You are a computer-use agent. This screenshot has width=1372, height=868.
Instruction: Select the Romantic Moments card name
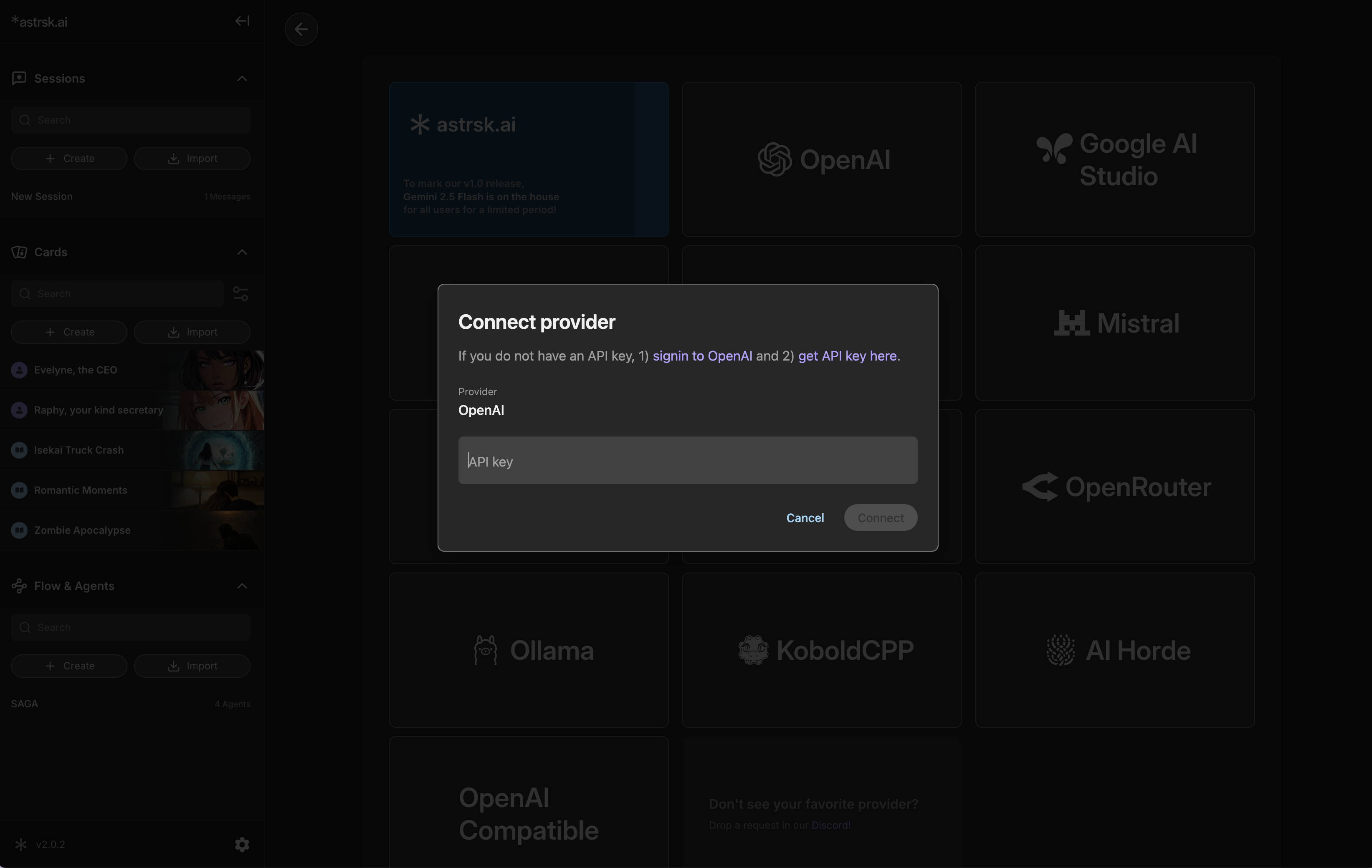pos(80,490)
